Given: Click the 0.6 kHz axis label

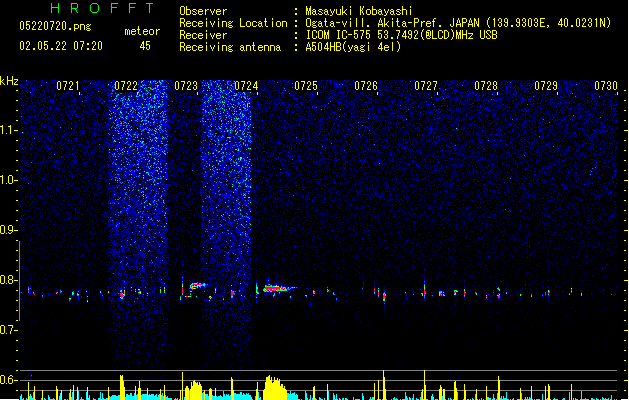Looking at the screenshot, I should point(8,380).
